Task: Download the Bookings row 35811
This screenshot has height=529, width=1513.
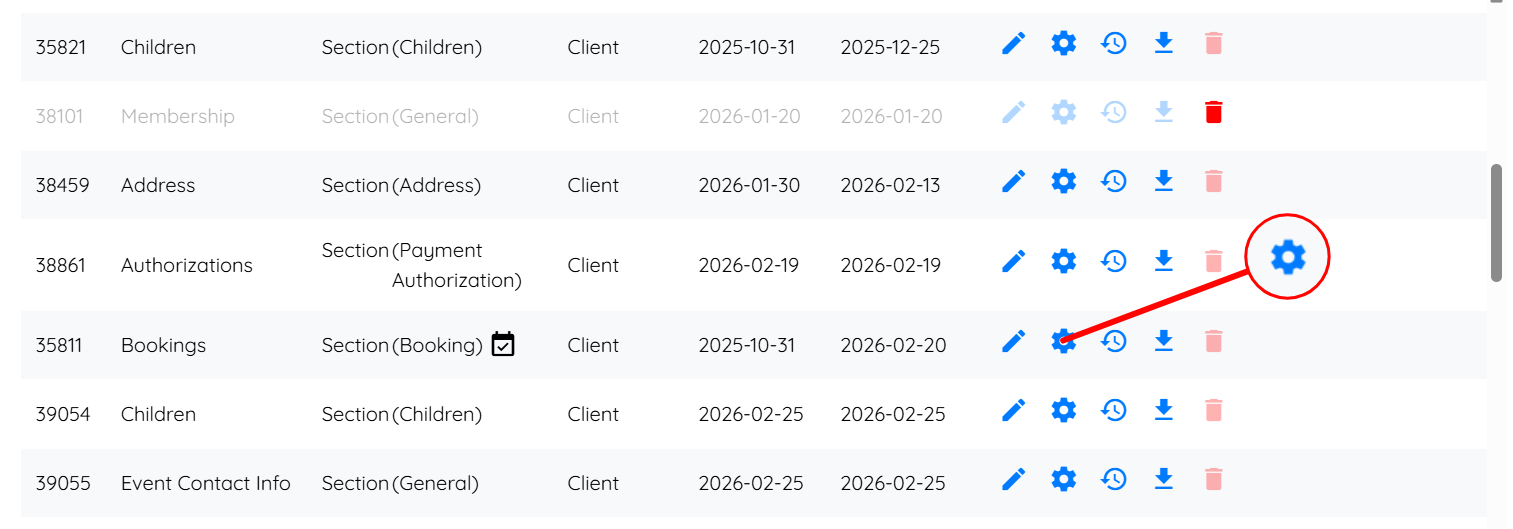Action: (x=1163, y=341)
